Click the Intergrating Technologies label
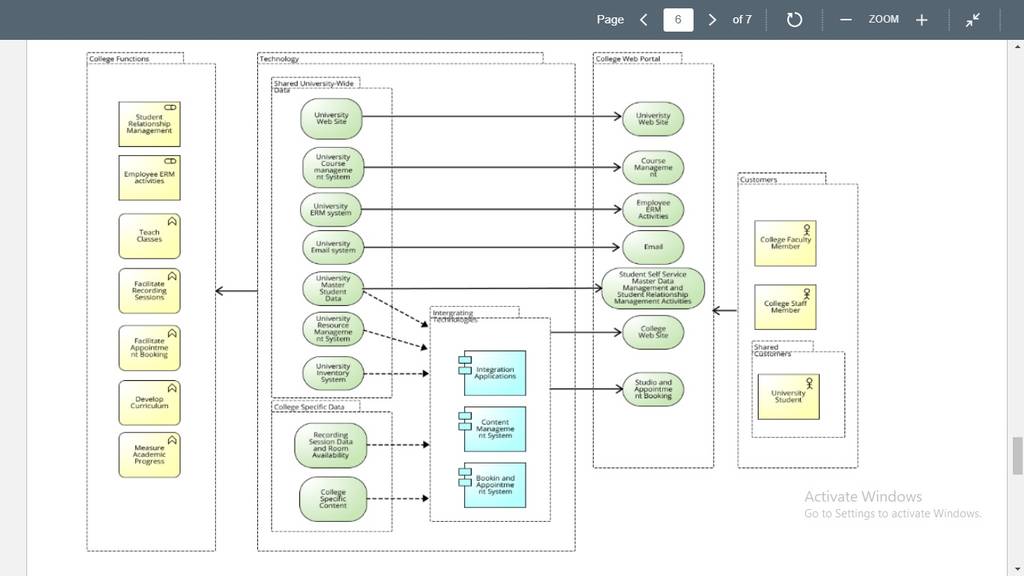Image resolution: width=1024 pixels, height=576 pixels. click(x=455, y=316)
